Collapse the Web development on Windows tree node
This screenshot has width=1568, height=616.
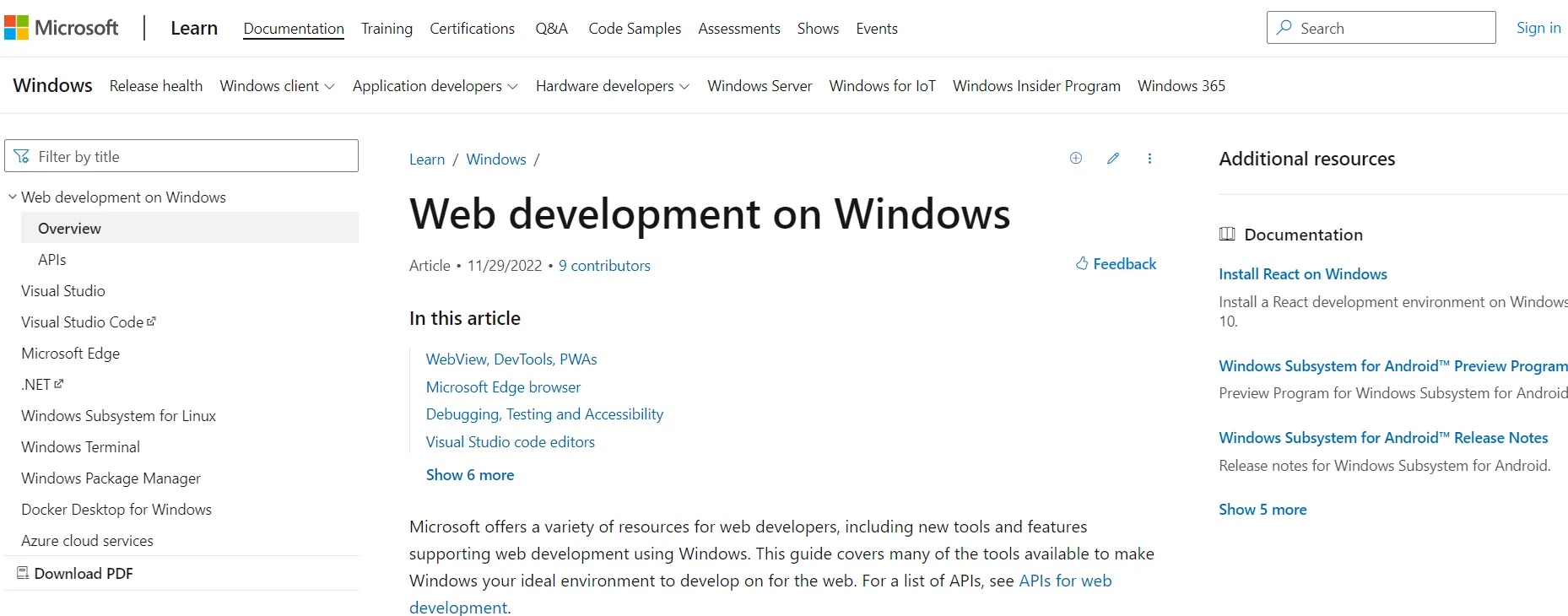pyautogui.click(x=13, y=197)
